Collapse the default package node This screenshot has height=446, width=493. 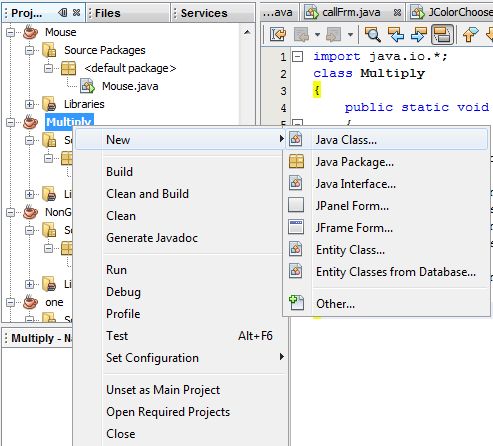[49, 68]
